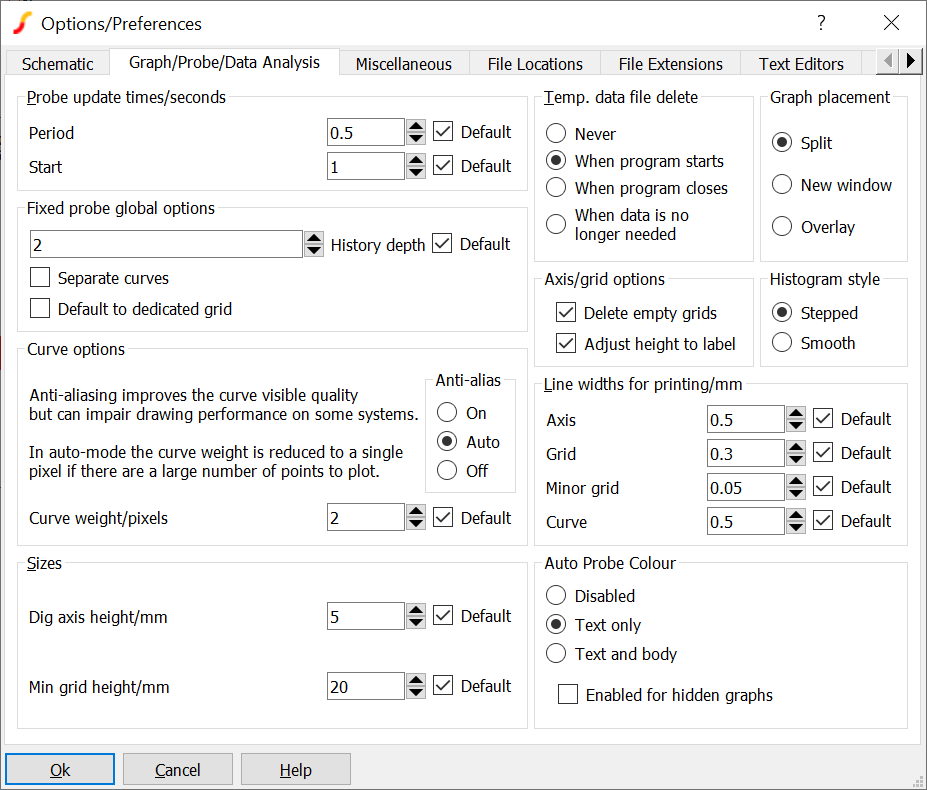
Task: Enable Auto Probe Colour for hidden graphs
Action: point(568,695)
